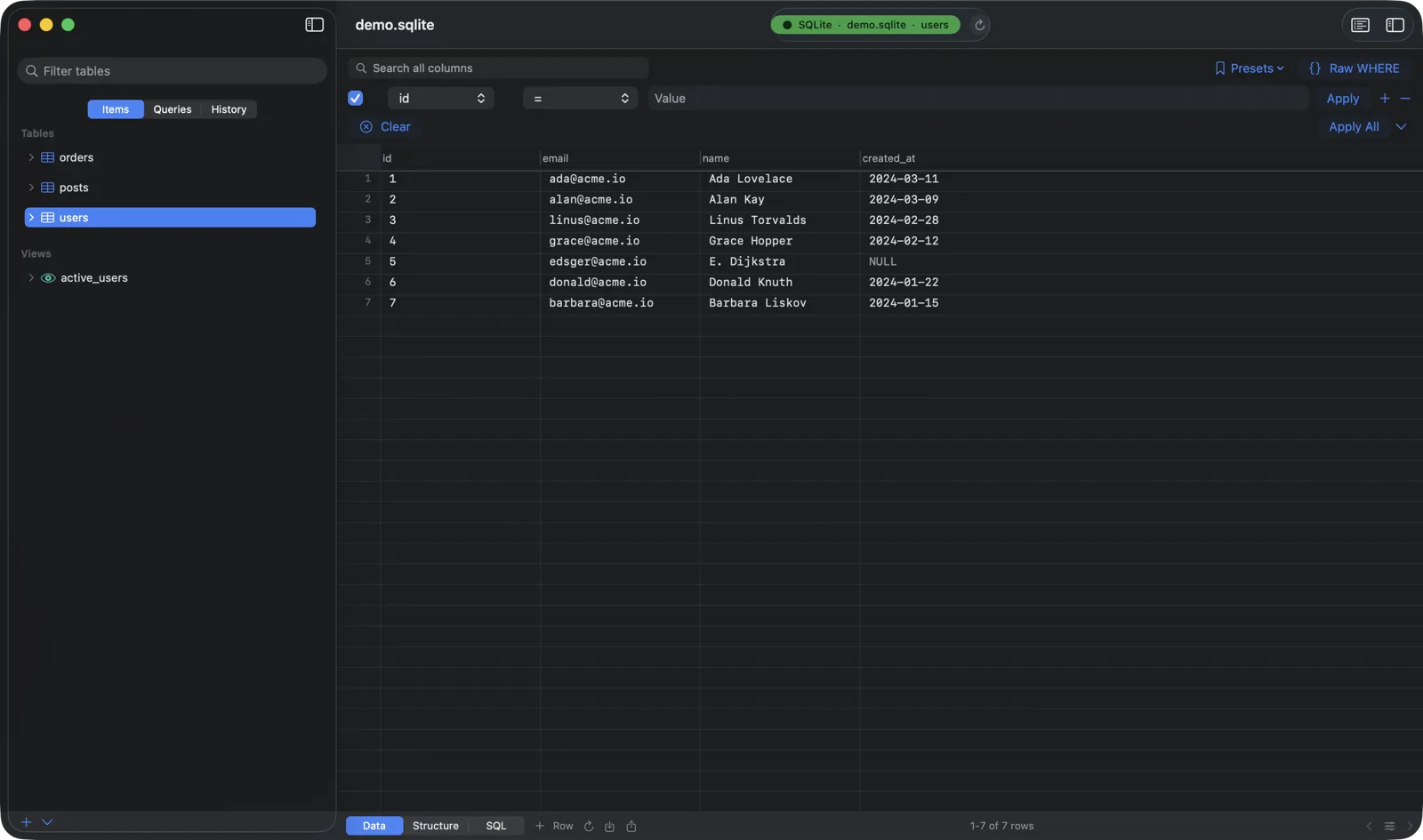
Task: Open the equals operator dropdown
Action: pos(580,99)
